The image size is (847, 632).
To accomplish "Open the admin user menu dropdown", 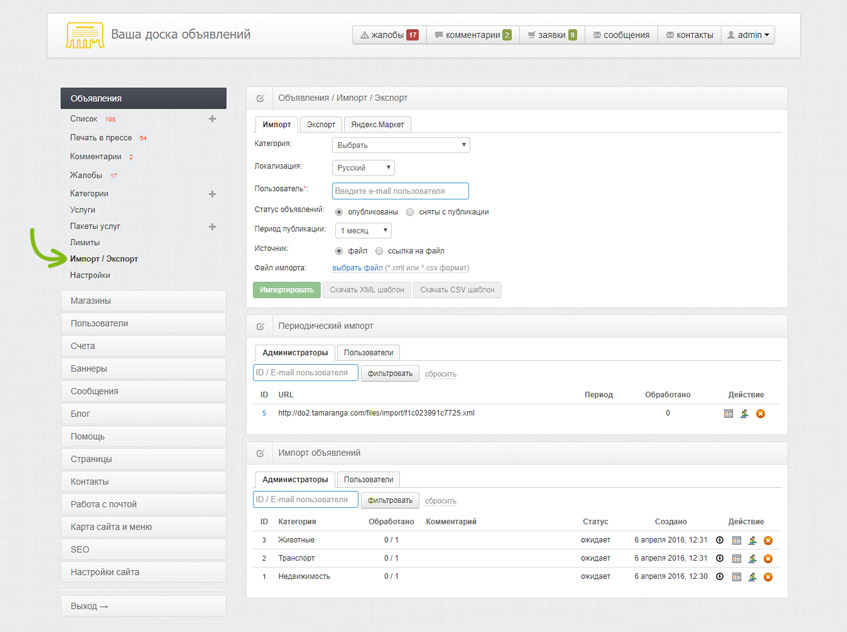I will [x=748, y=35].
